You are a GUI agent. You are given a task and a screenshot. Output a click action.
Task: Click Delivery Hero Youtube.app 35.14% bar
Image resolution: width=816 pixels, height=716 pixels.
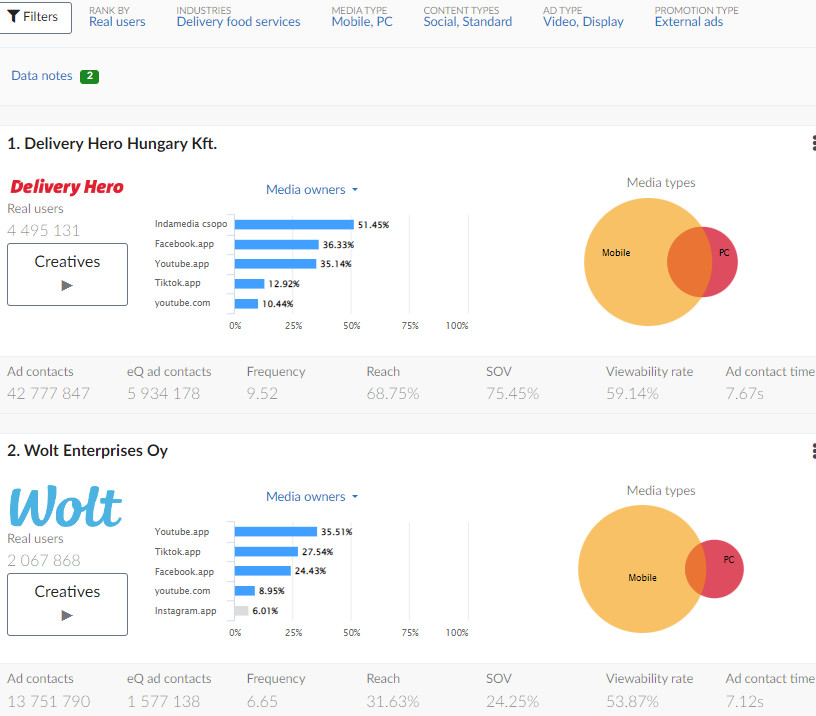tap(275, 264)
